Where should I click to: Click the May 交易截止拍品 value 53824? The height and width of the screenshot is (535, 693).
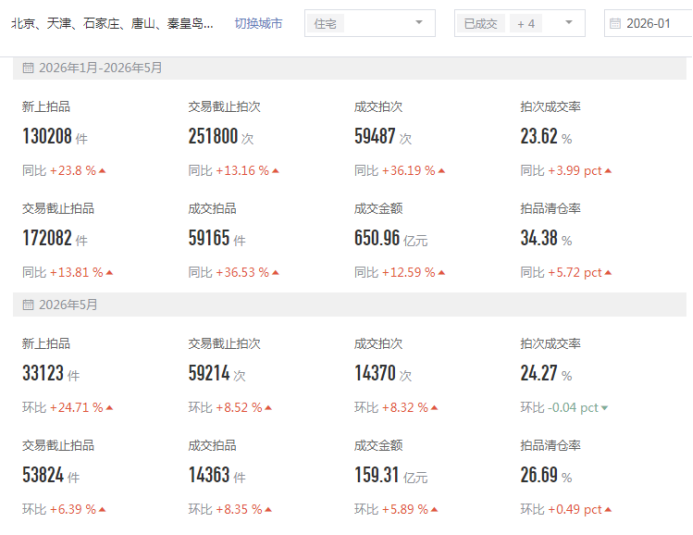(x=43, y=475)
